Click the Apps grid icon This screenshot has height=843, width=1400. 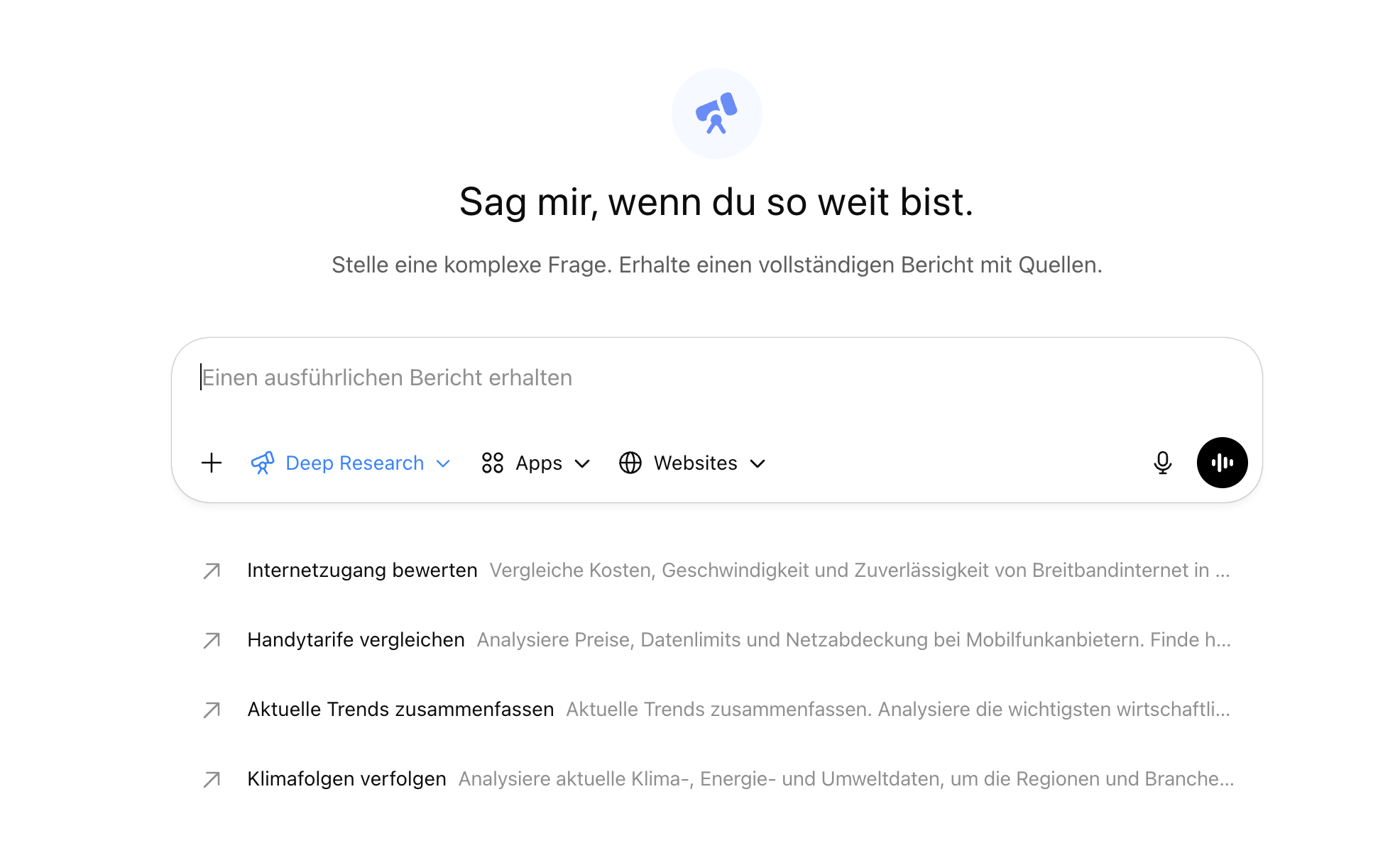click(492, 463)
